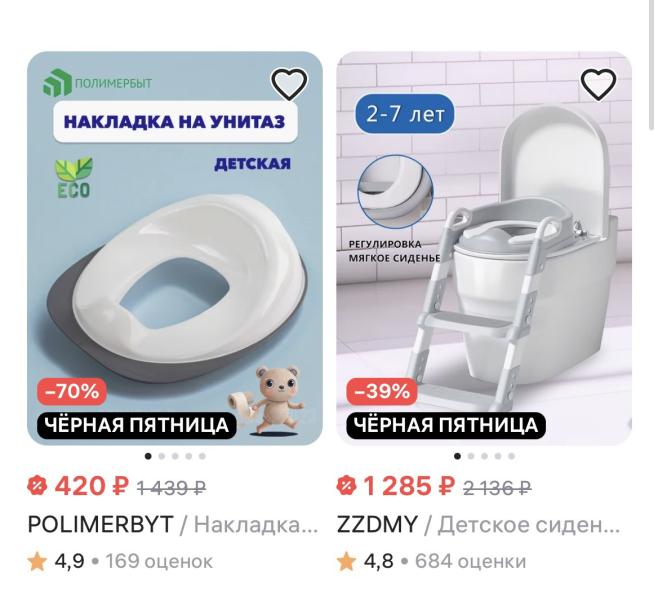Tap the -70% discount badge

72,392
